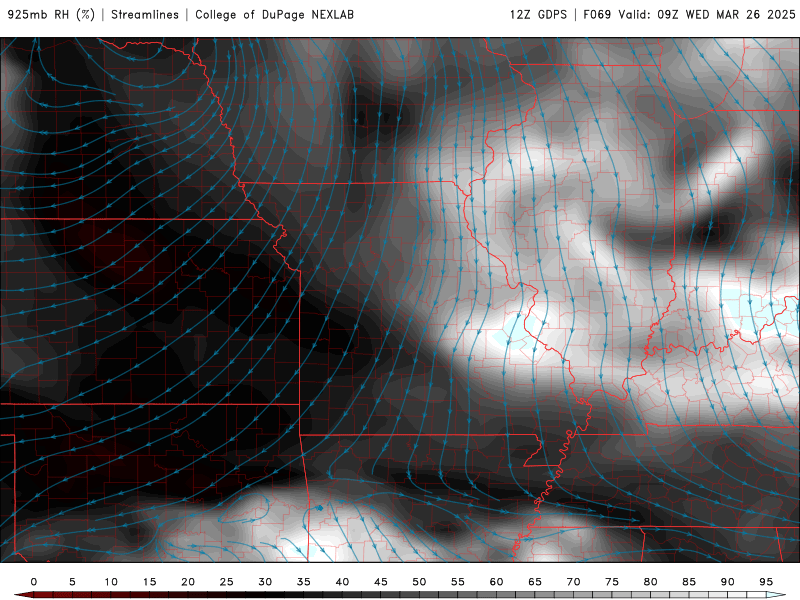This screenshot has height=600, width=800.
Task: Click the '10' label on the color scale
Action: (111, 582)
